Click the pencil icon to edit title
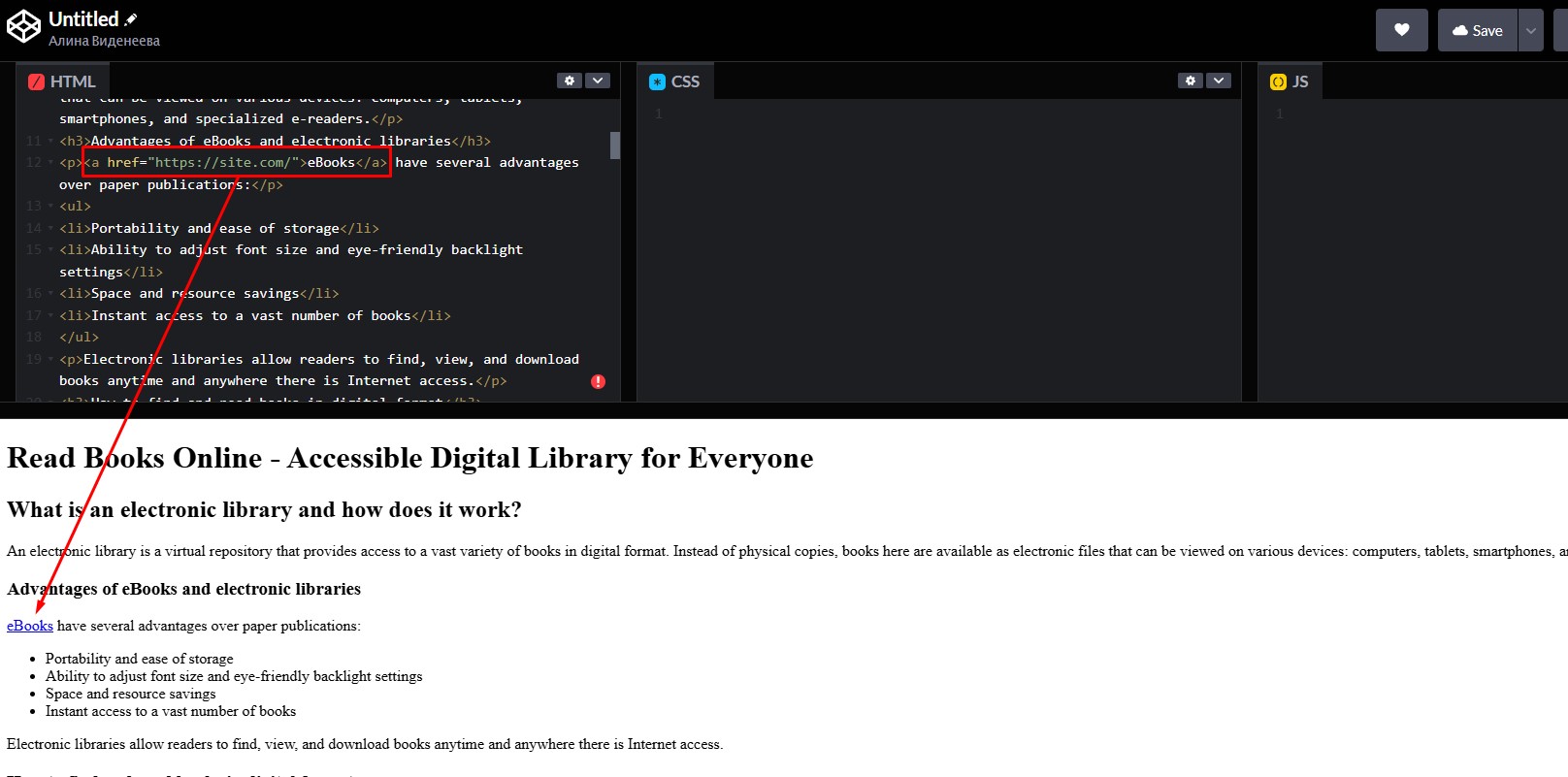 131,18
